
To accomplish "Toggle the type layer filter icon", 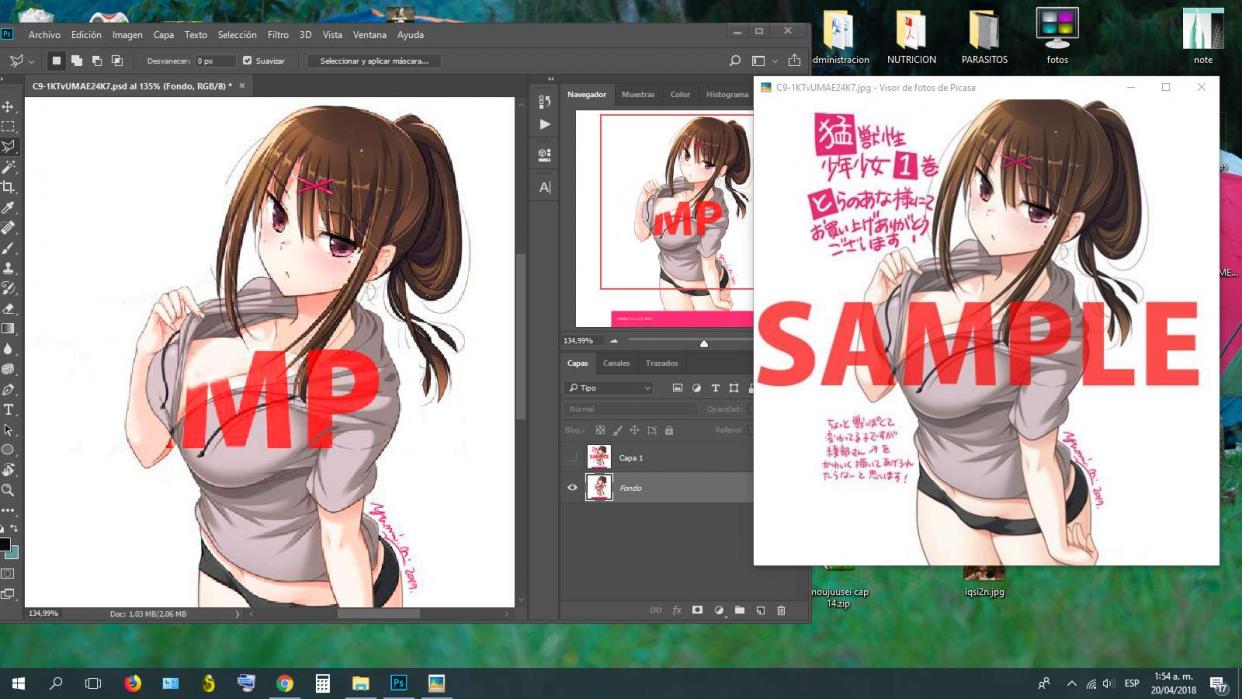I will point(715,388).
